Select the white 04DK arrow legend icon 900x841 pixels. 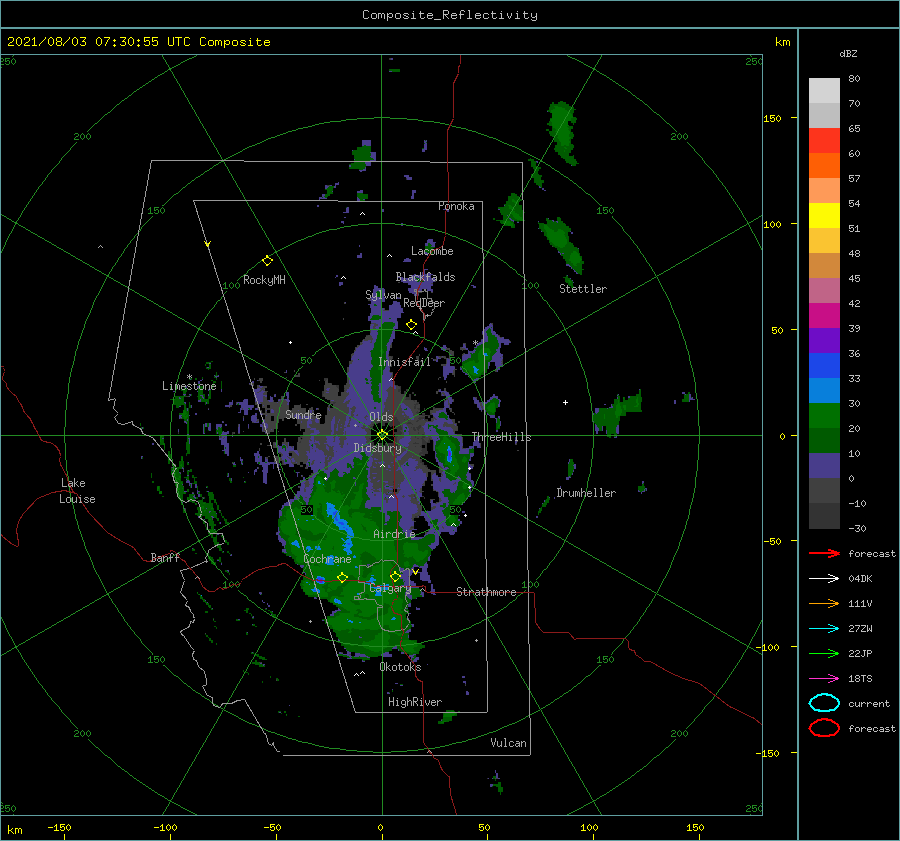(824, 579)
